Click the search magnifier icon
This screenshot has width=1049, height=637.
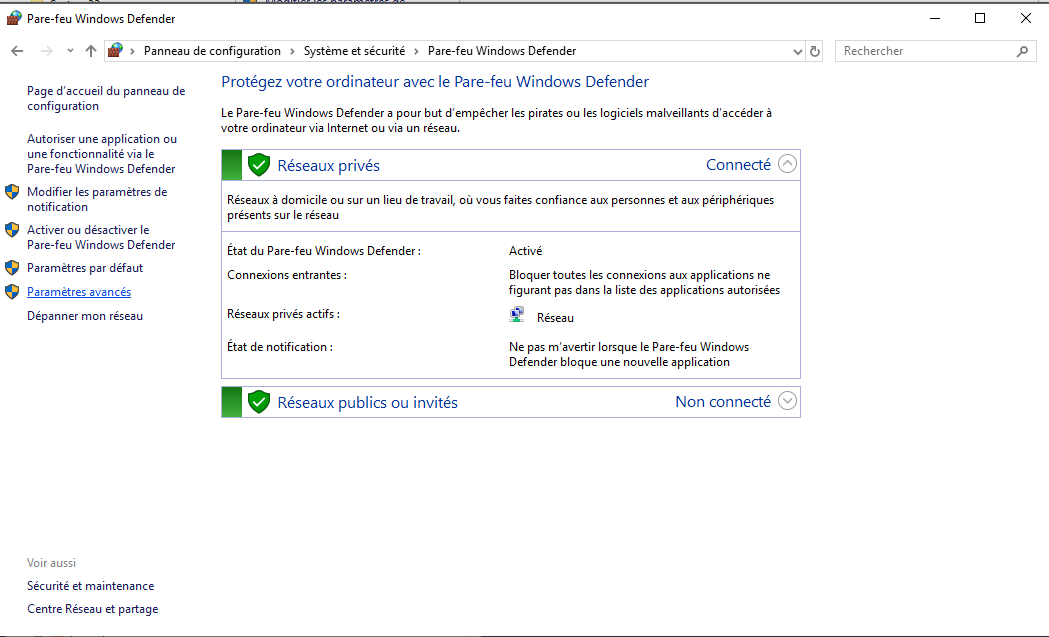[1022, 51]
